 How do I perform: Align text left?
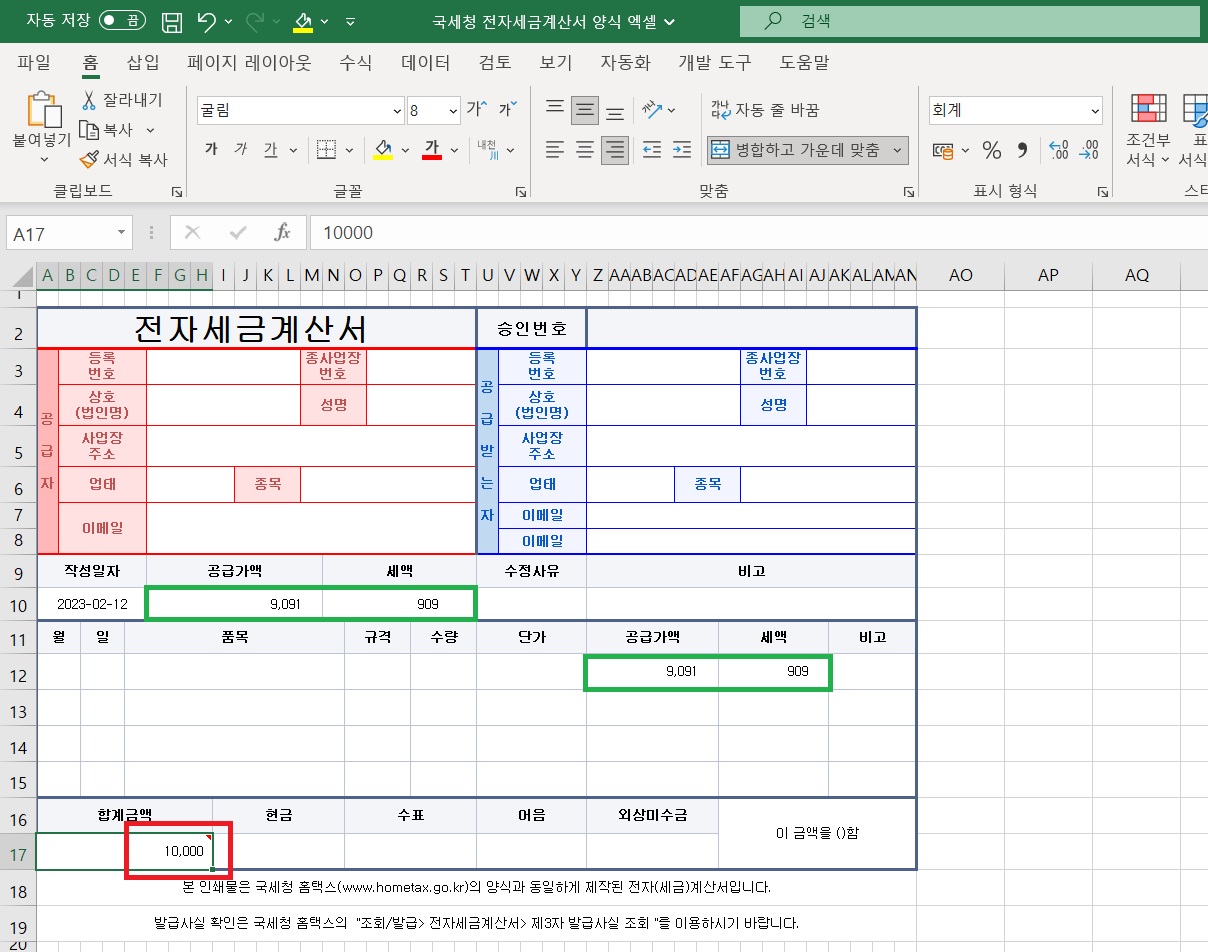click(555, 150)
